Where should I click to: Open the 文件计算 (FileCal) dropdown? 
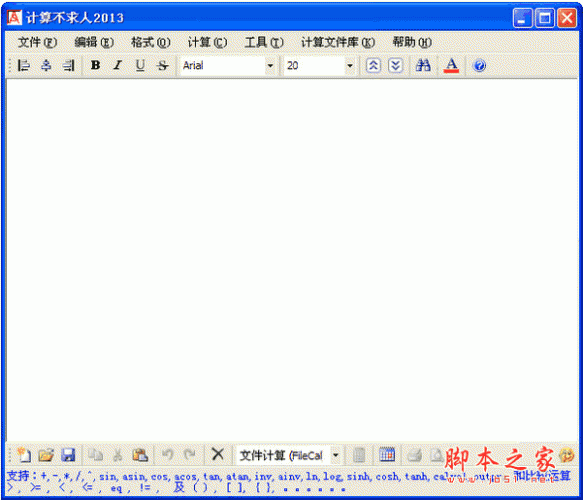[335, 455]
